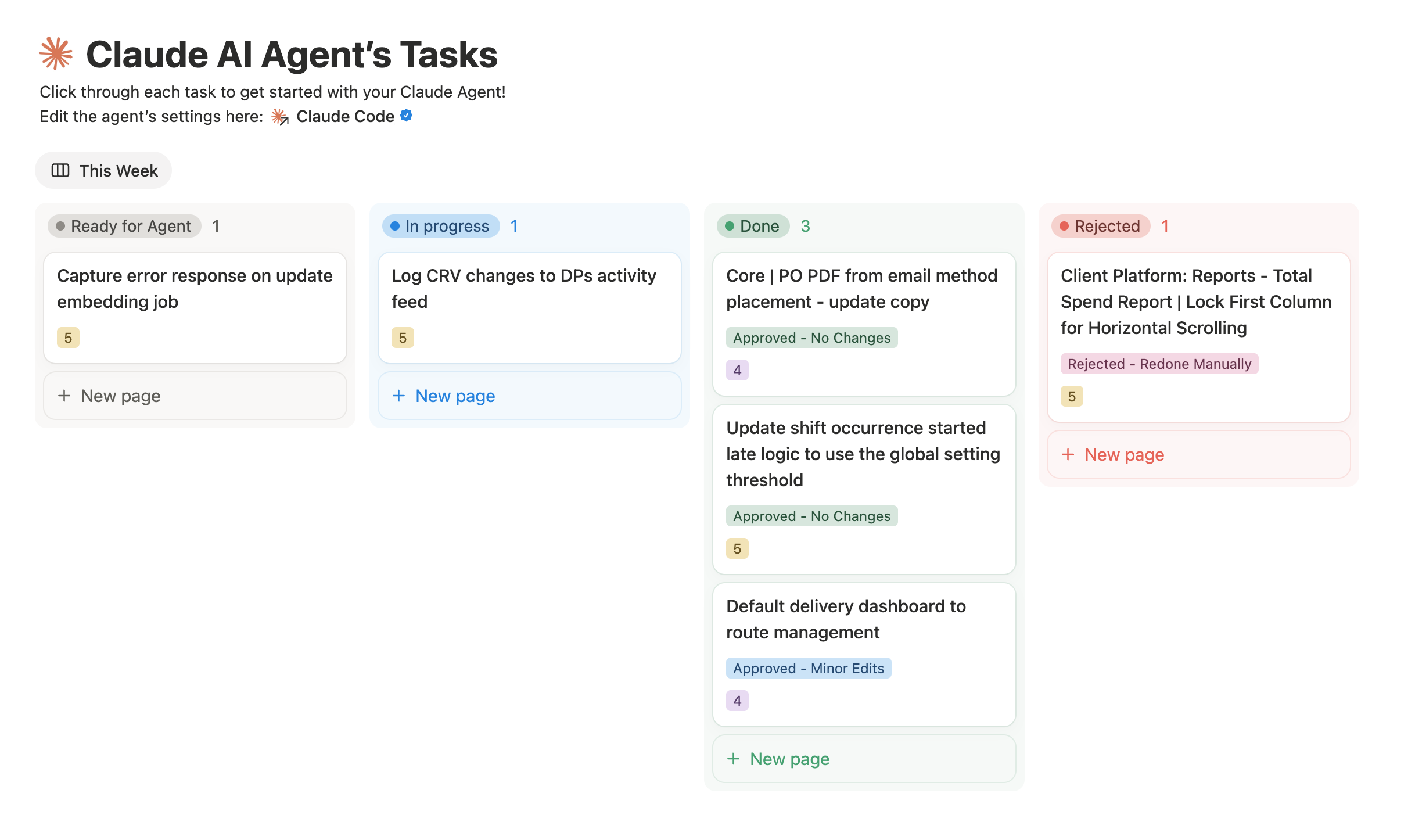1415x840 pixels.
Task: Click the 'Click through each task' description text
Action: (x=272, y=92)
